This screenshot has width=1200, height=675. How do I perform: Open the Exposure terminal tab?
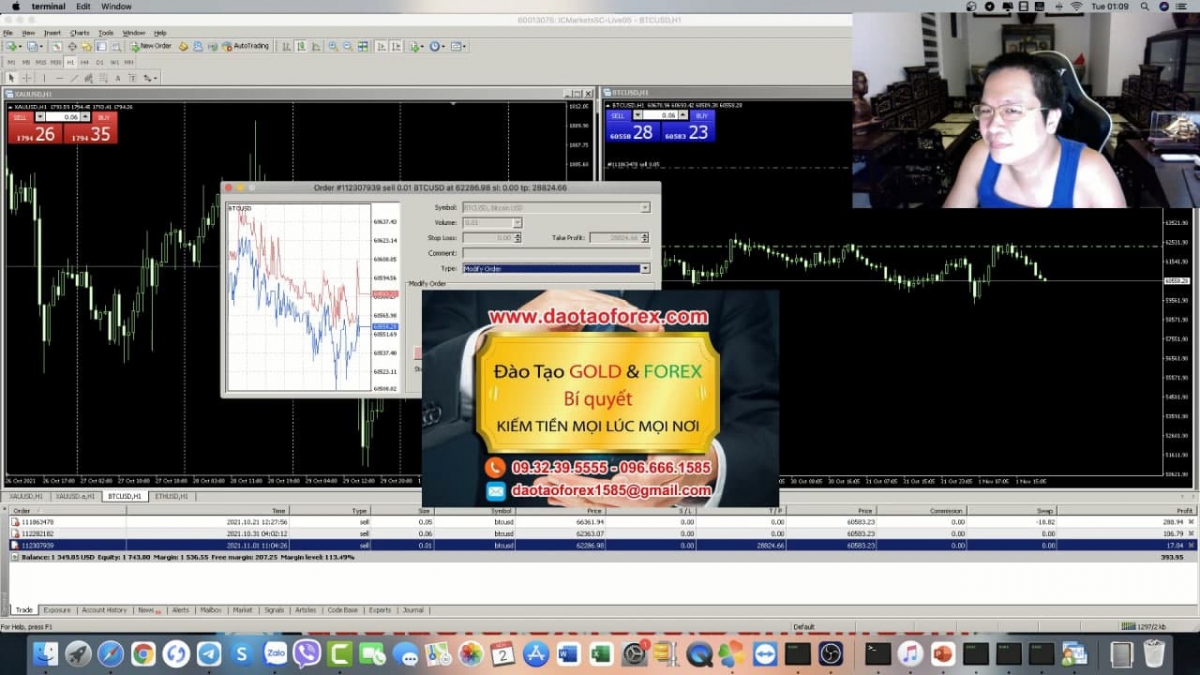tap(57, 610)
